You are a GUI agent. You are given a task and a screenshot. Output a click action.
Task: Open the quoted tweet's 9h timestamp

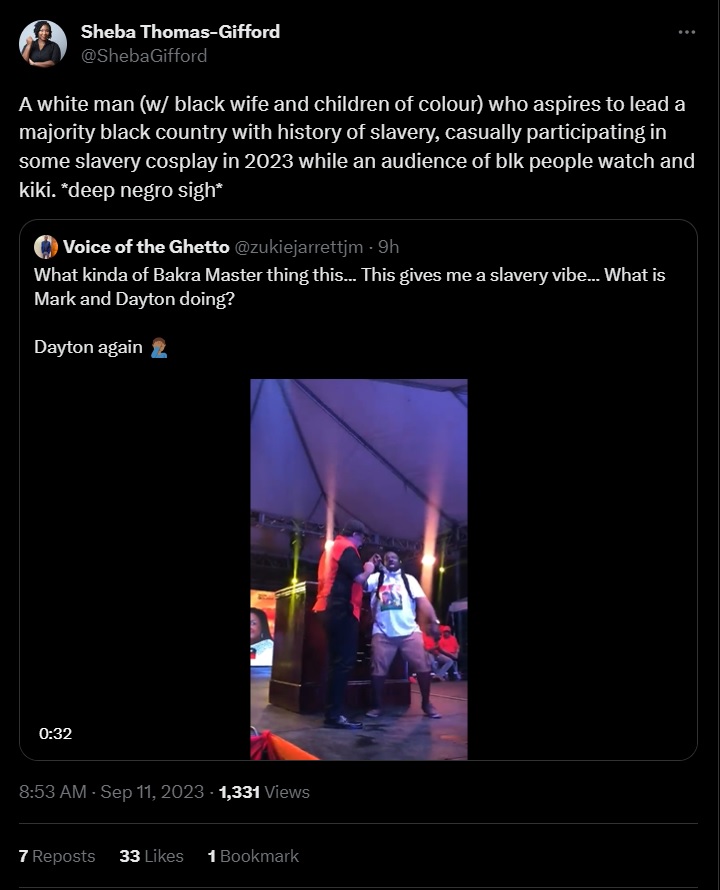tap(388, 247)
